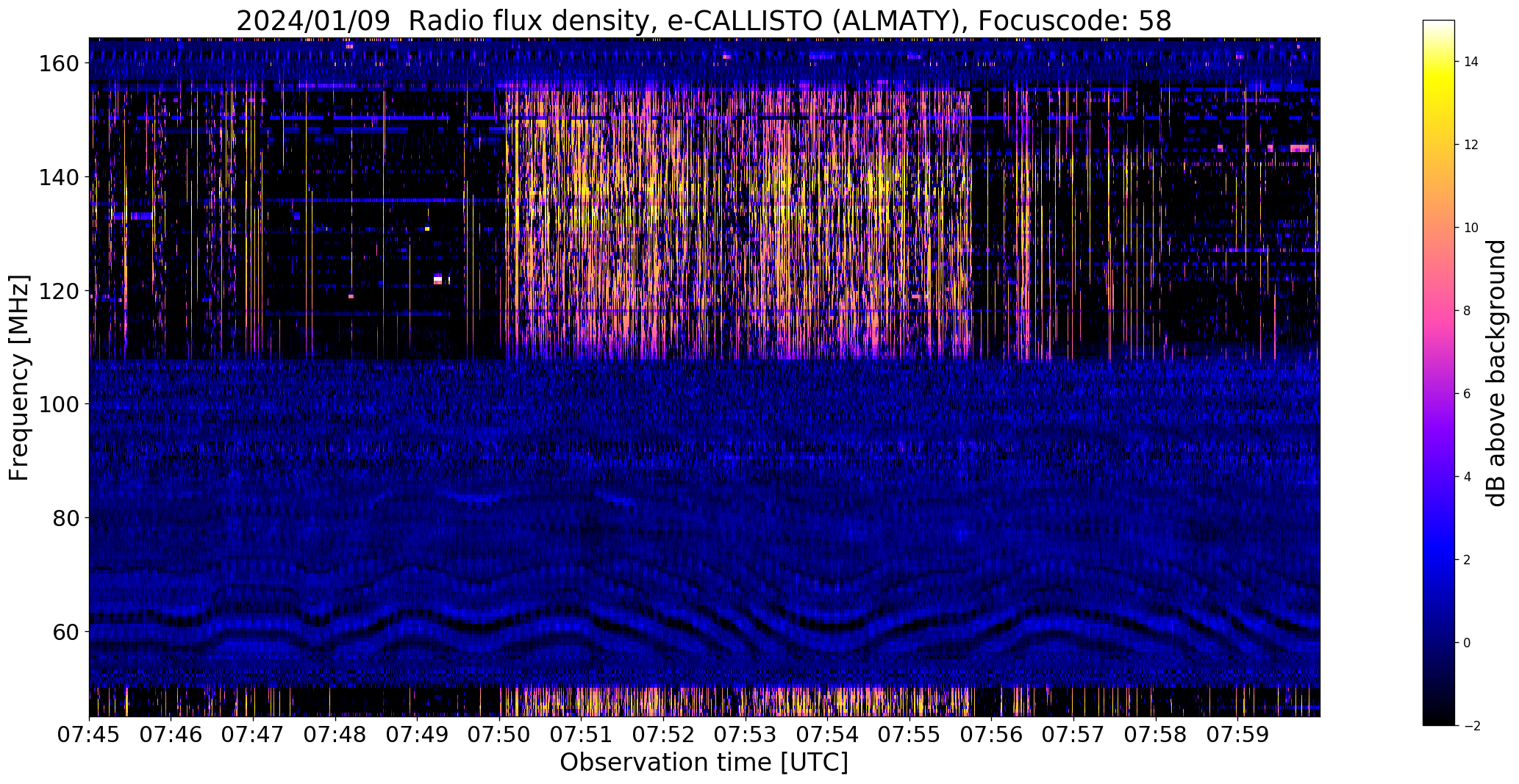Click the colorbar tick label 6
The width and height of the screenshot is (1519, 784).
[x=1468, y=394]
